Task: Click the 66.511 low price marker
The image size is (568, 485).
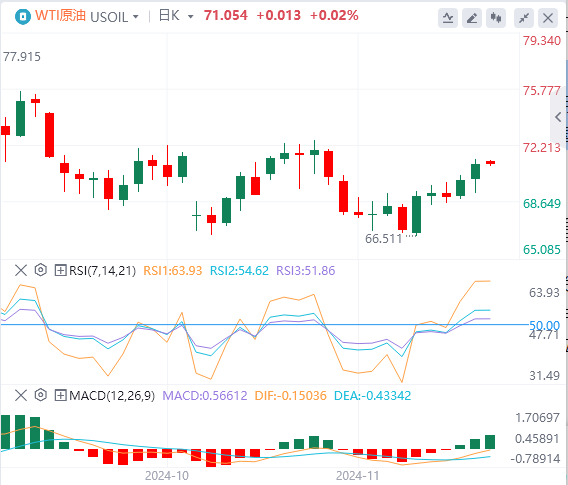Action: (384, 239)
